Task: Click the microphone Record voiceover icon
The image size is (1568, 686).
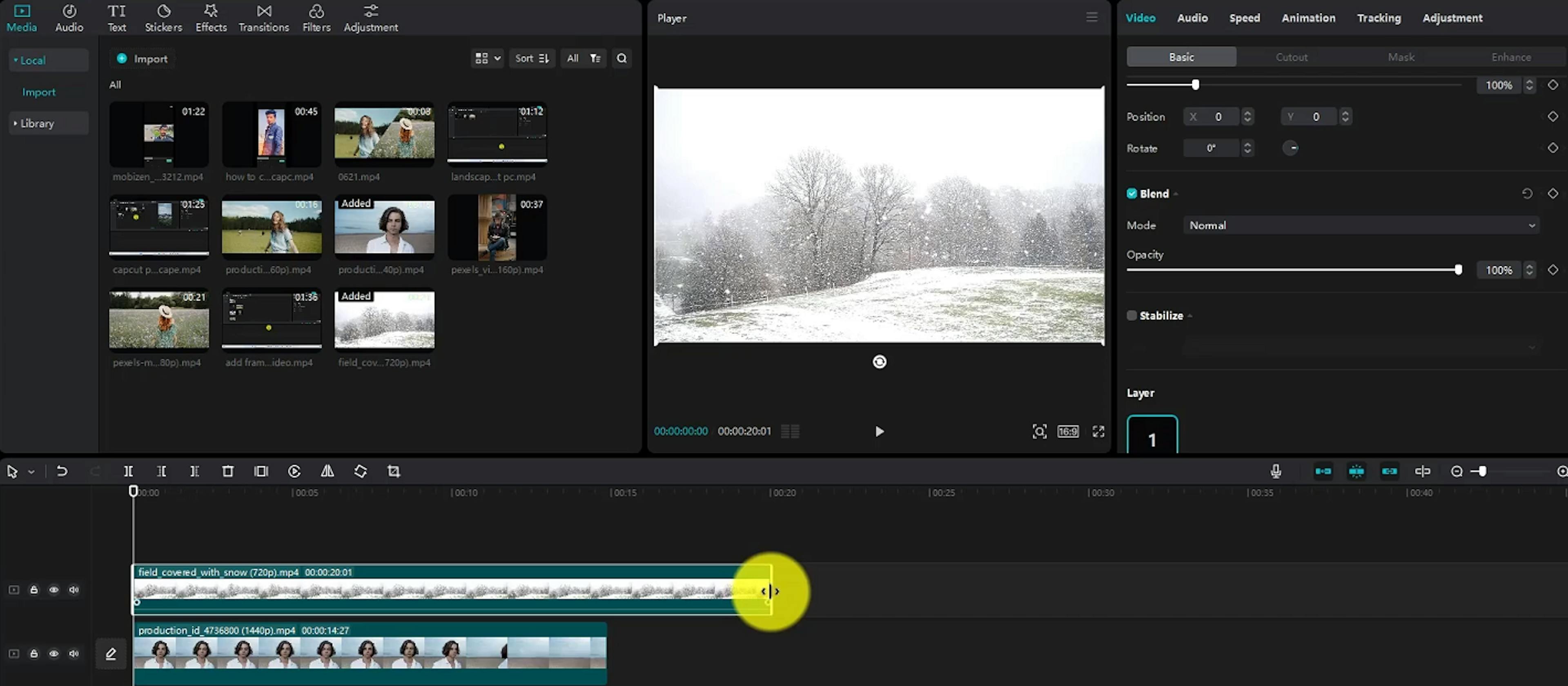Action: tap(1276, 471)
